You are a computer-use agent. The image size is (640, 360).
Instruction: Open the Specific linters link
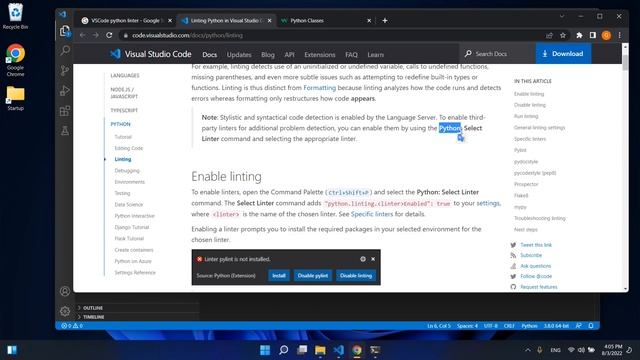click(372, 214)
